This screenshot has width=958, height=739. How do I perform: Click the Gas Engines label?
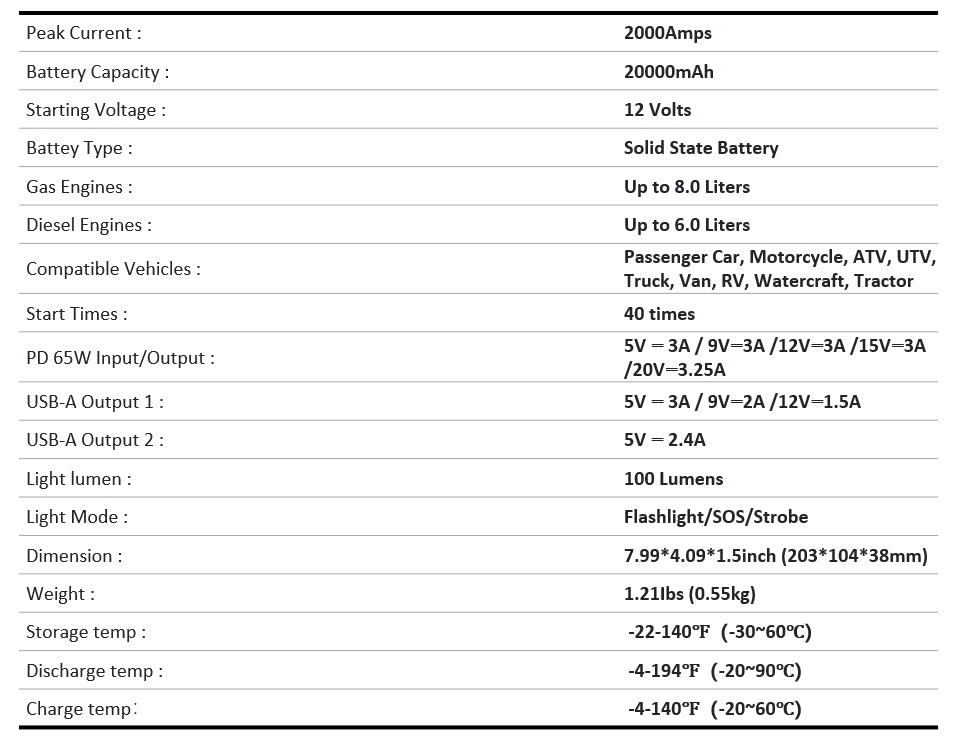(x=79, y=187)
